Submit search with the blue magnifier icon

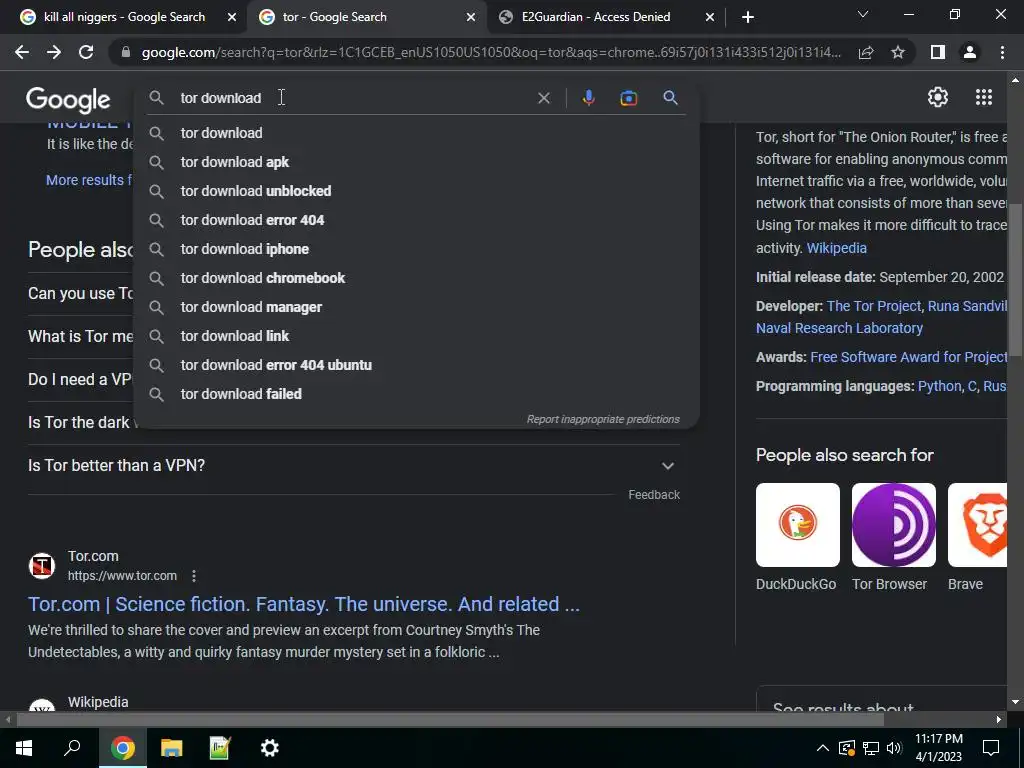(670, 98)
